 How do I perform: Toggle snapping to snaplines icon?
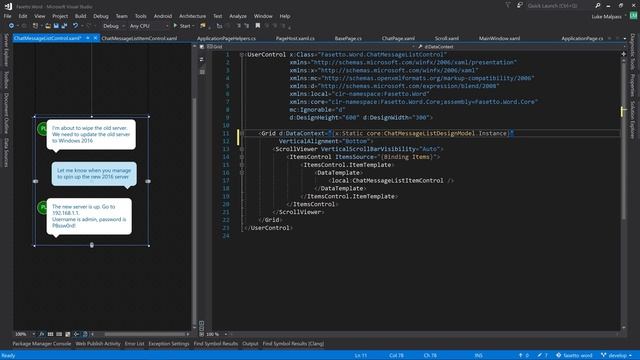(76, 334)
